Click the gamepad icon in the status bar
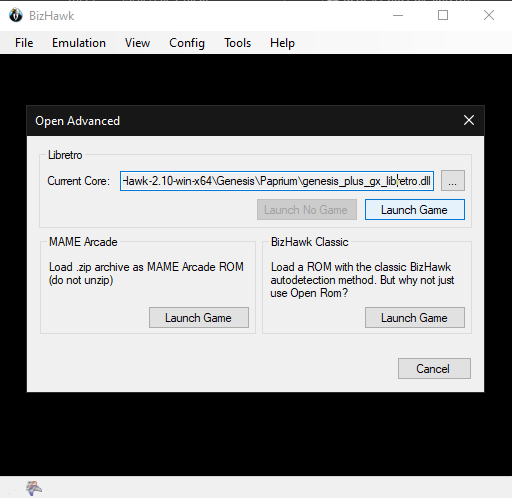This screenshot has height=498, width=512. click(x=34, y=488)
